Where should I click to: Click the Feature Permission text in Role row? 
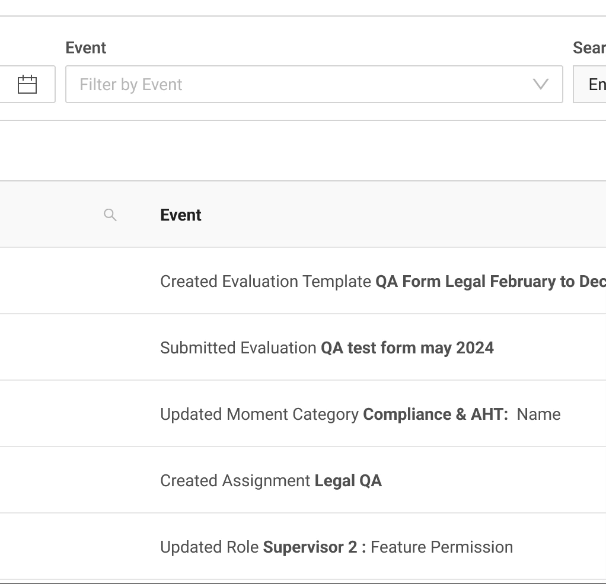pyautogui.click(x=441, y=547)
